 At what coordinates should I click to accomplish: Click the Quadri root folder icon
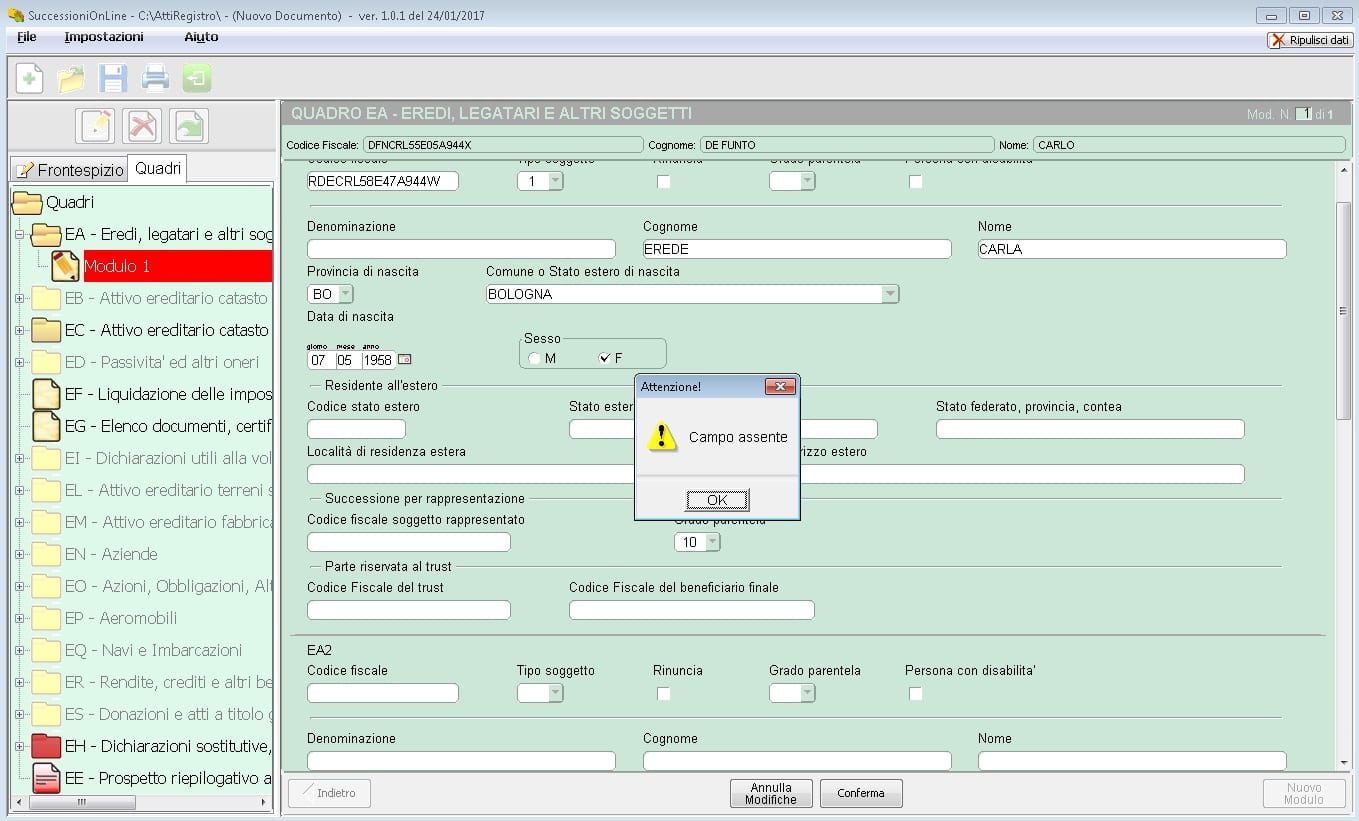point(27,203)
